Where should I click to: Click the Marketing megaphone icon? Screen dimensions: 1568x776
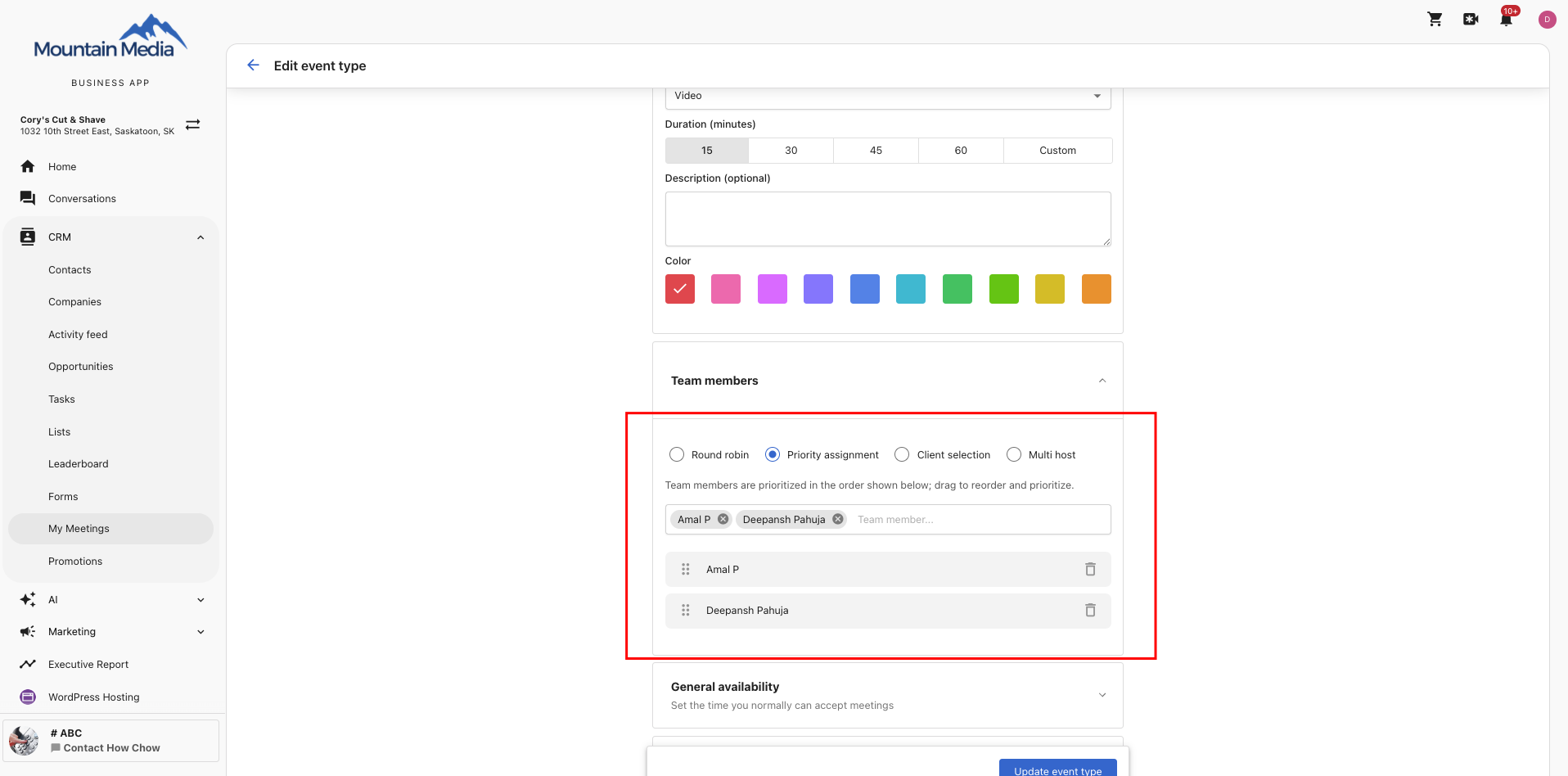[x=28, y=631]
